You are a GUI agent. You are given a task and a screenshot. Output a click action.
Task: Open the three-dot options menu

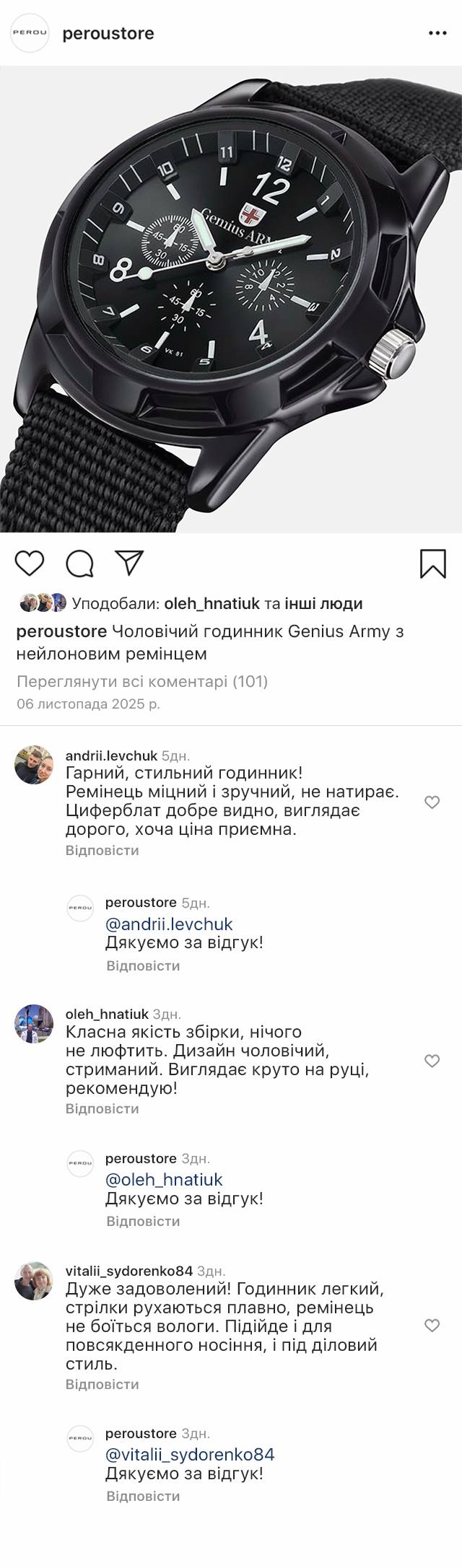point(438,33)
